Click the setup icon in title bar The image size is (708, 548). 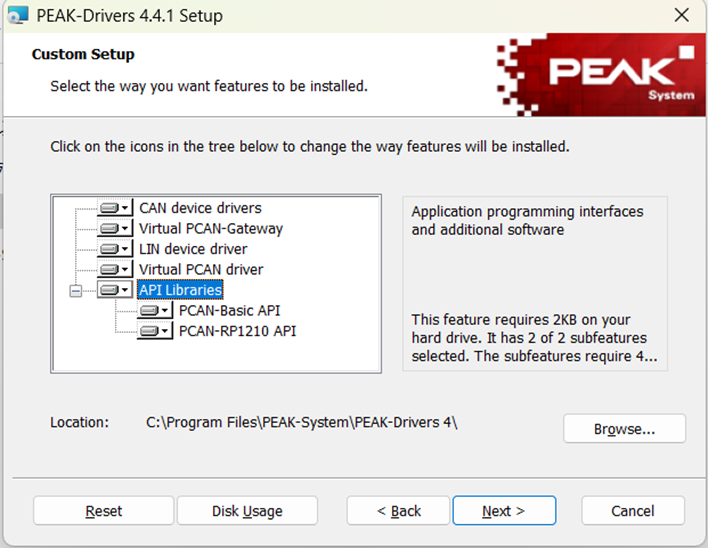(18, 16)
